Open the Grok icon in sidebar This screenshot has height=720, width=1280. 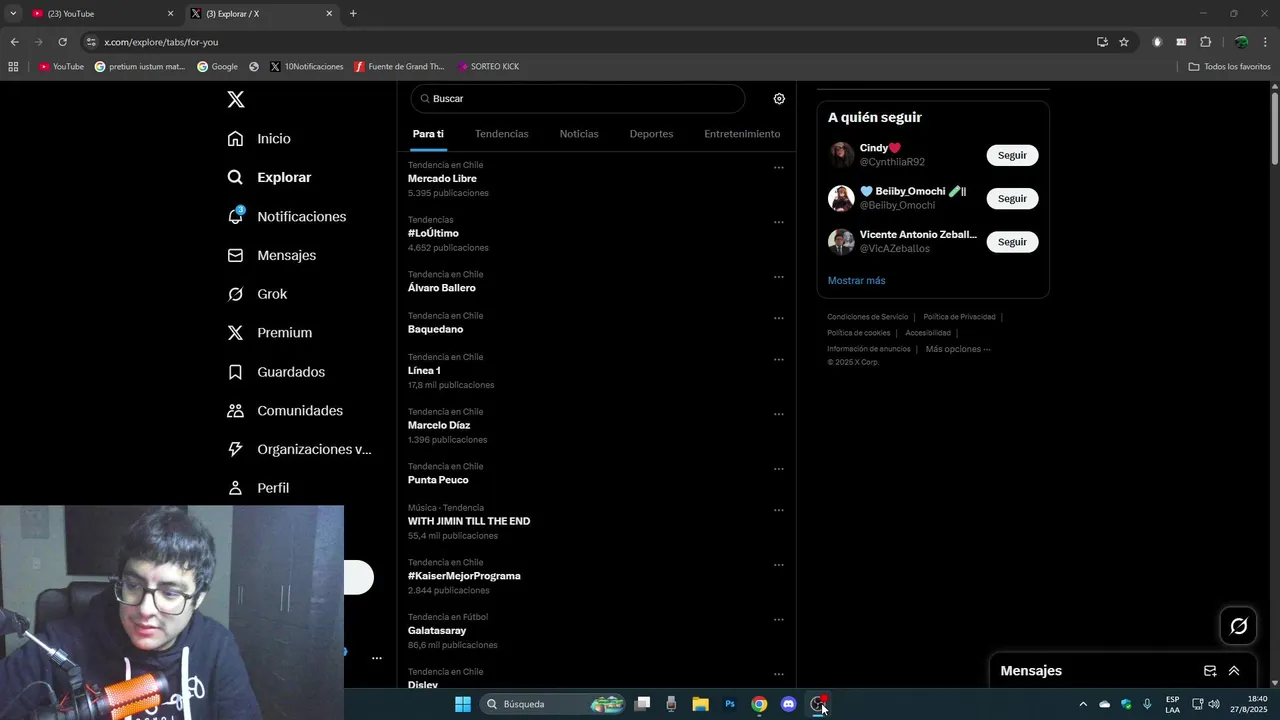click(235, 294)
